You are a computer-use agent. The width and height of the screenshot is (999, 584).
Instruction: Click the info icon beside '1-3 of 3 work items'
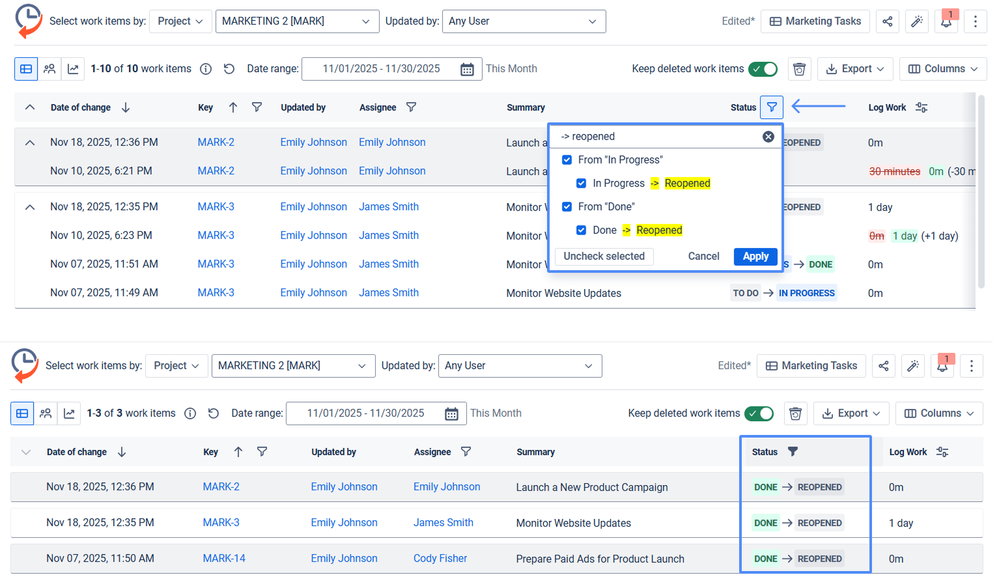[190, 413]
